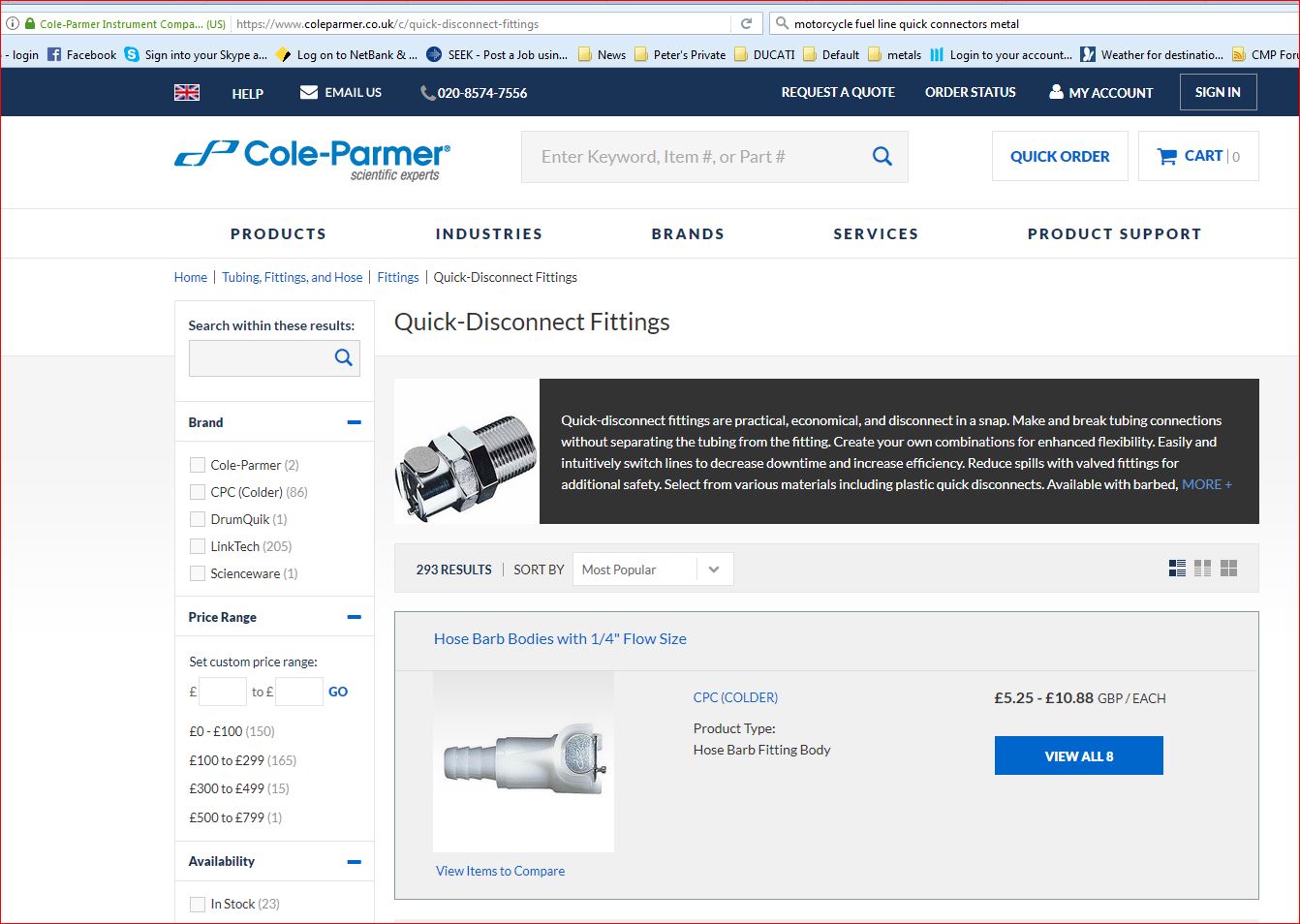Open the CMP Forum feed bookmark
This screenshot has width=1300, height=924.
[x=1265, y=54]
